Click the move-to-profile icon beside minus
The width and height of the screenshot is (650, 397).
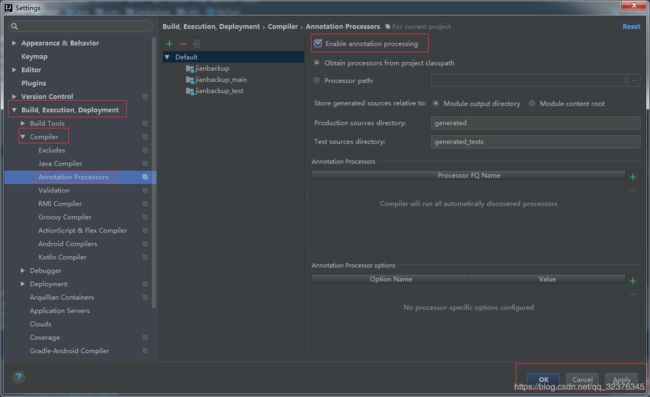pos(196,44)
